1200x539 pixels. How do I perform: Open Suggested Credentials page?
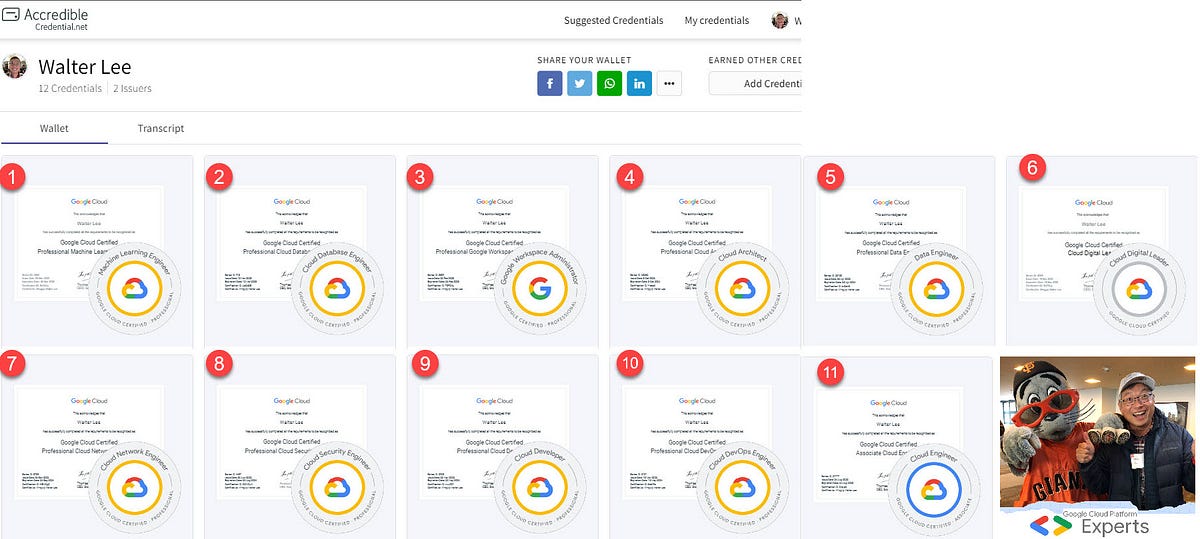(x=613, y=20)
